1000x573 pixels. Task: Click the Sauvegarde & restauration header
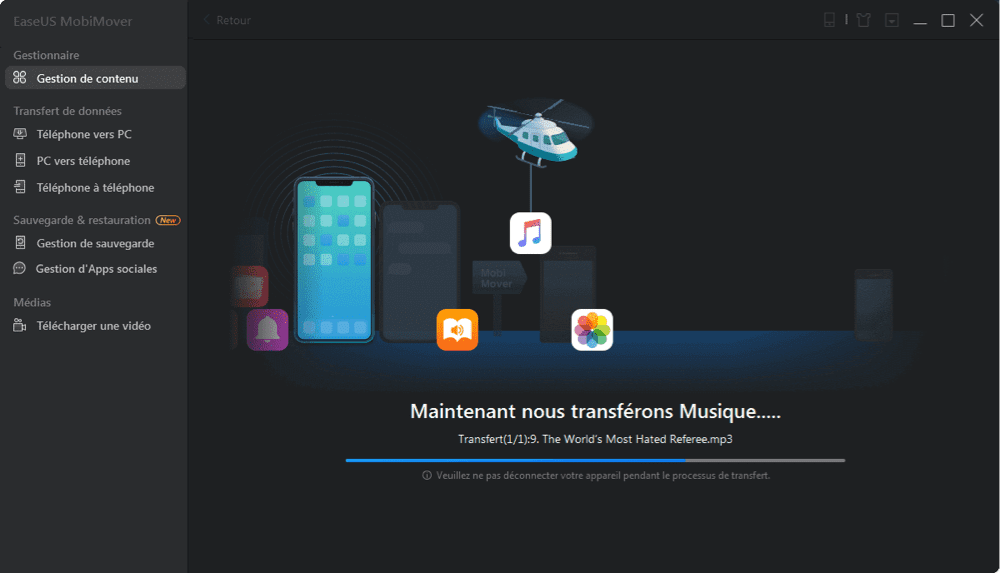82,220
